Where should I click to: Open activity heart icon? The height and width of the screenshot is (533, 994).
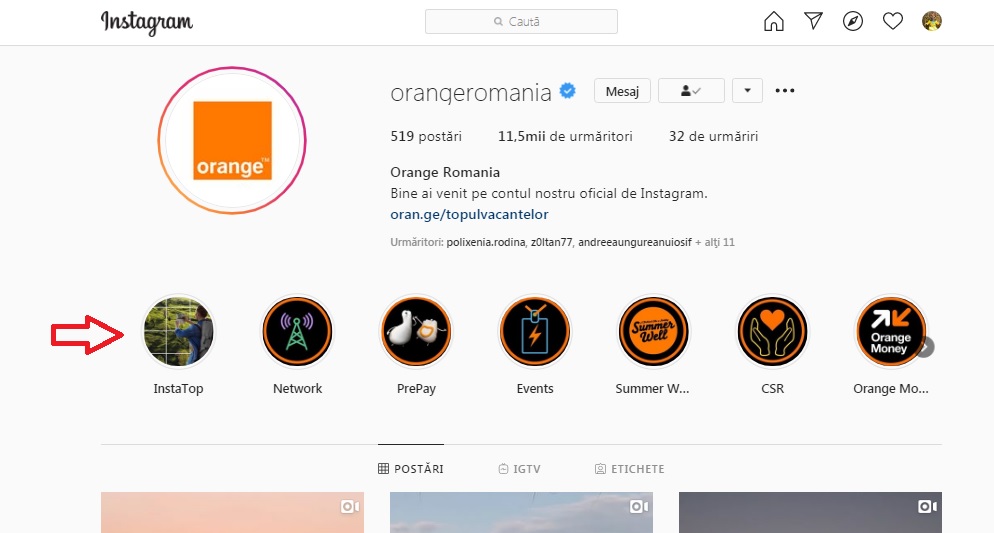tap(893, 21)
